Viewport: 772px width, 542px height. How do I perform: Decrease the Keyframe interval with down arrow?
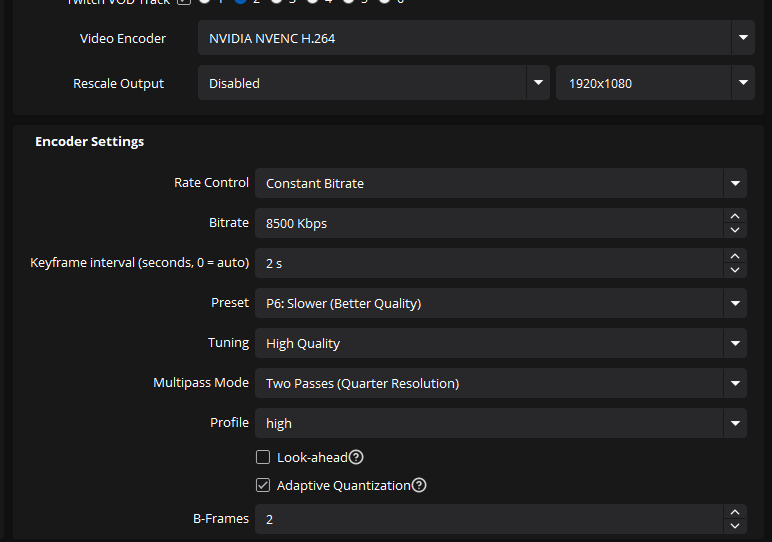tap(735, 270)
